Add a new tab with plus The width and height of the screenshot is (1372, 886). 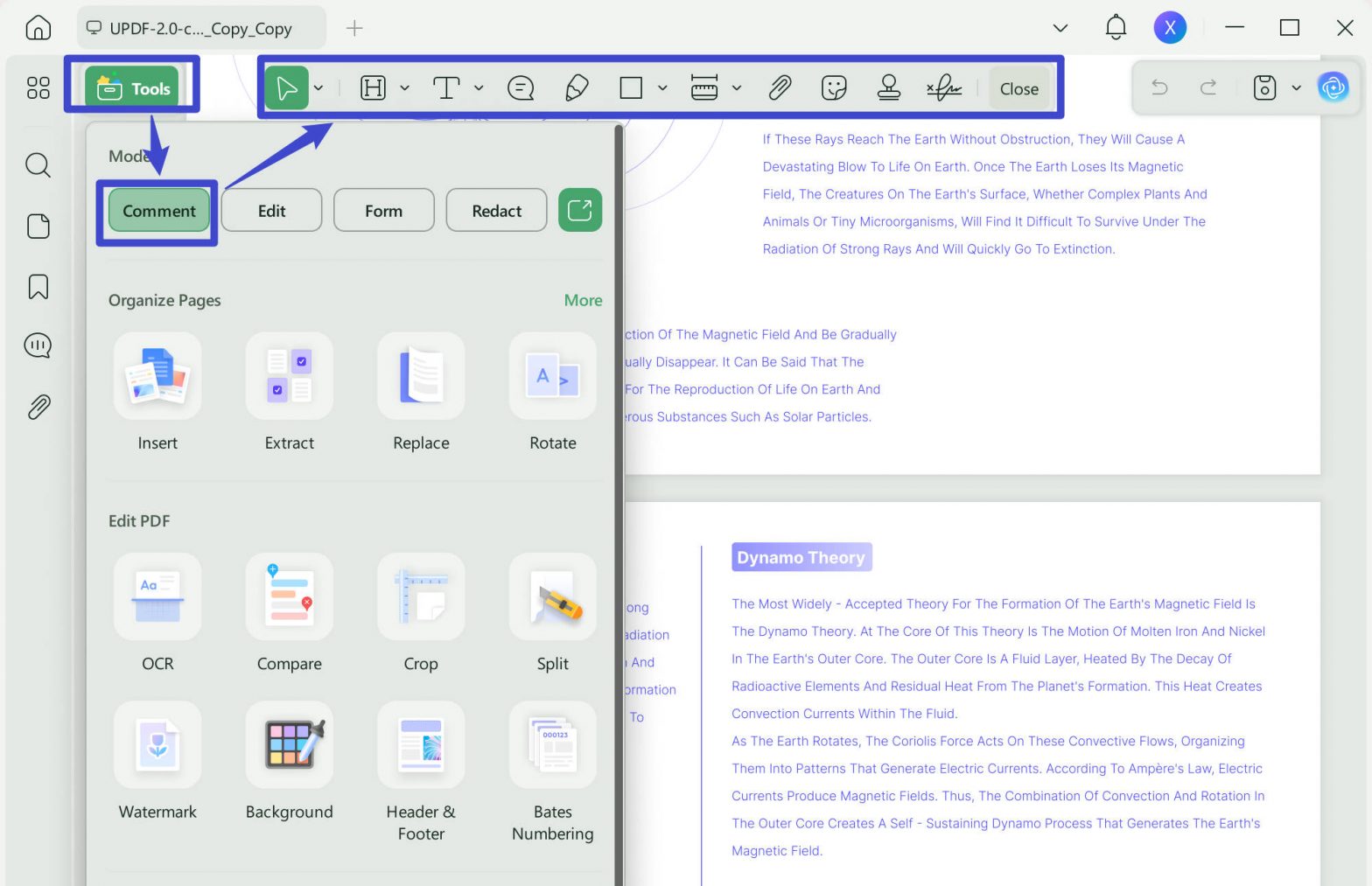354,28
